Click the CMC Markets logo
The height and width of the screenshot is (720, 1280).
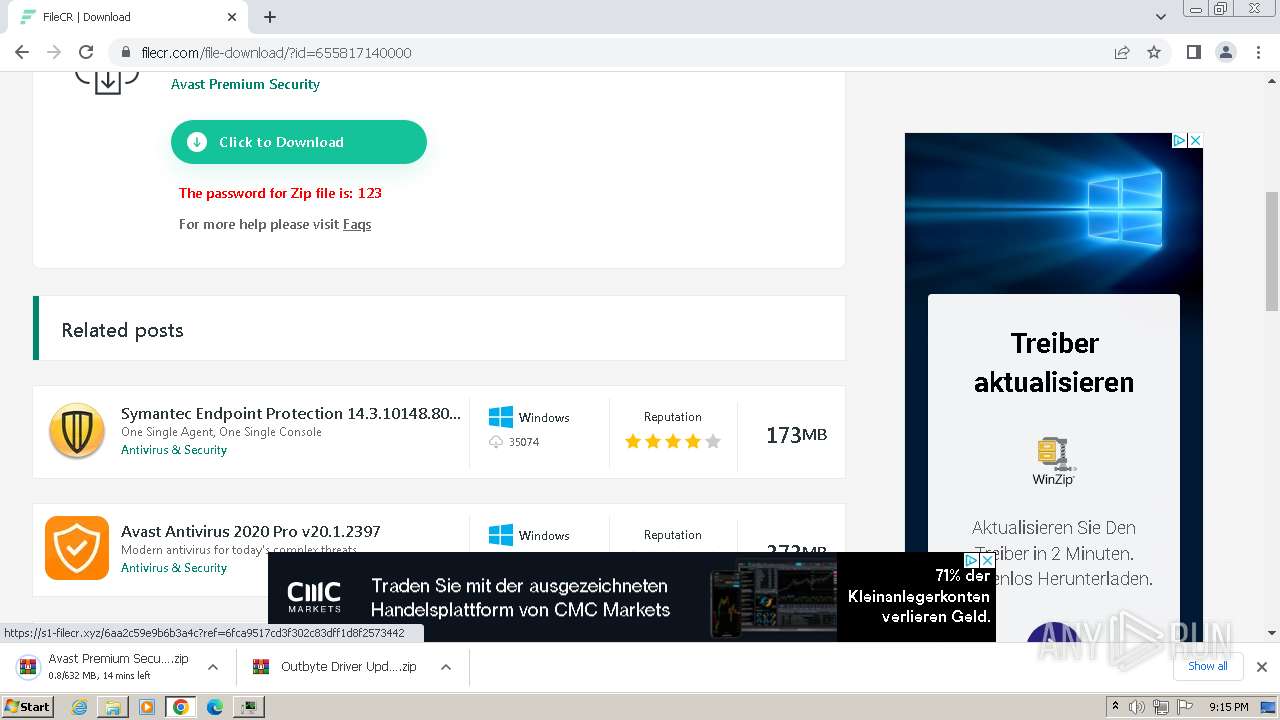[314, 597]
